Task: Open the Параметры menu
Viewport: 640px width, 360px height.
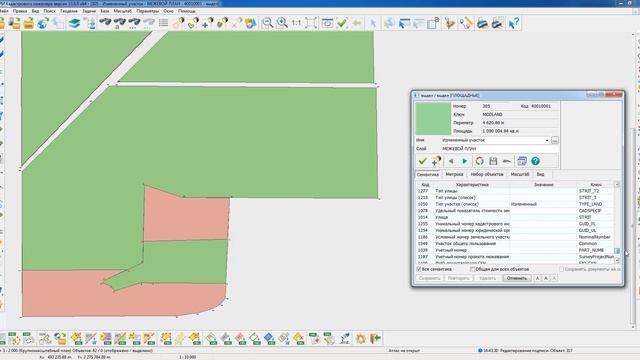Action: pyautogui.click(x=147, y=11)
